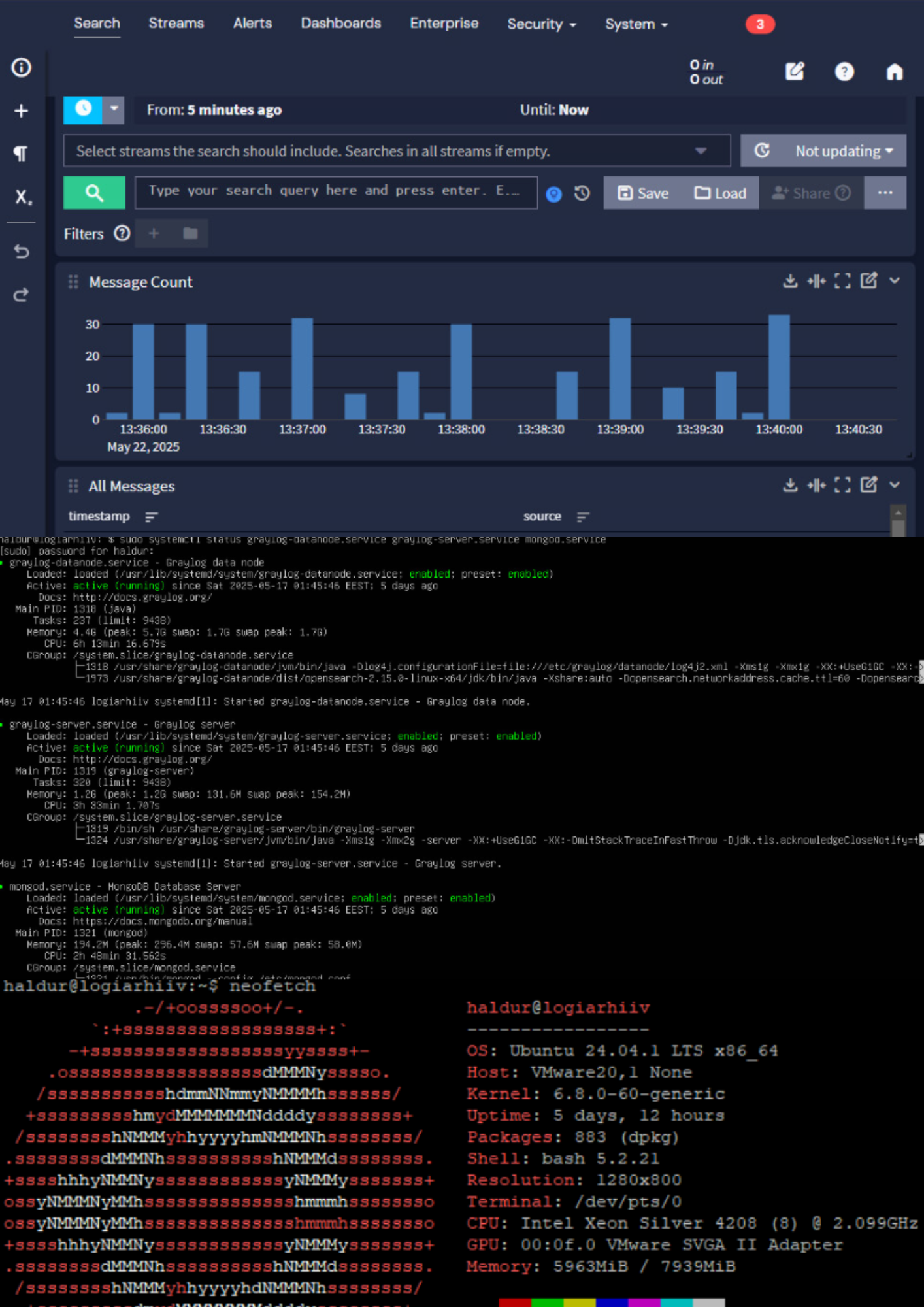The height and width of the screenshot is (1307, 924).
Task: Expand Message Count widget to fullscreen
Action: (842, 281)
